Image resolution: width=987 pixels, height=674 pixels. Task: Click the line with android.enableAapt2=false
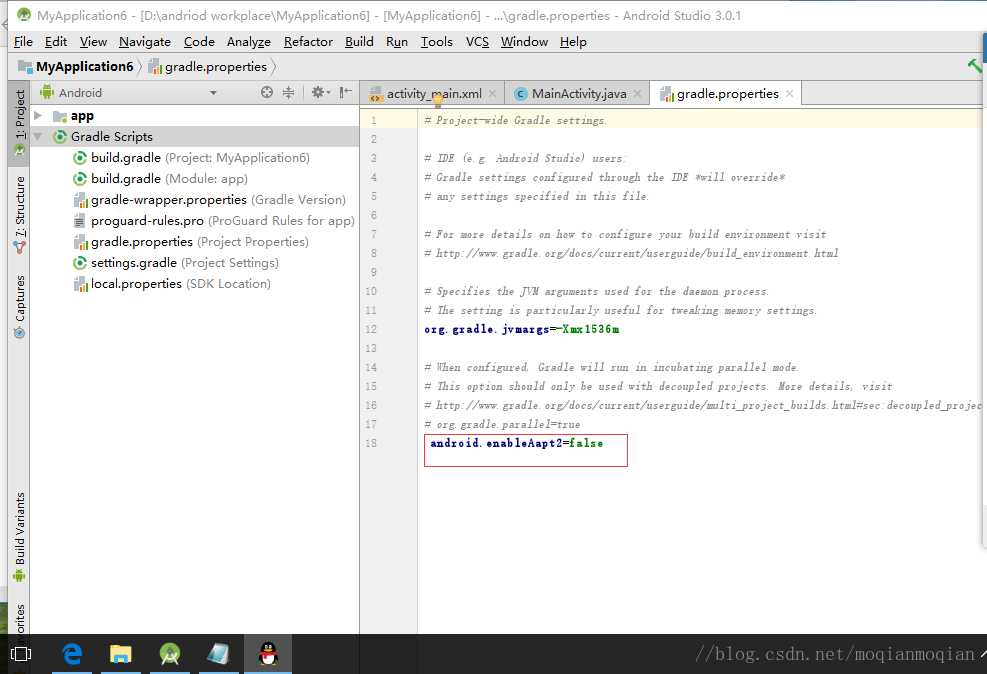(x=516, y=443)
